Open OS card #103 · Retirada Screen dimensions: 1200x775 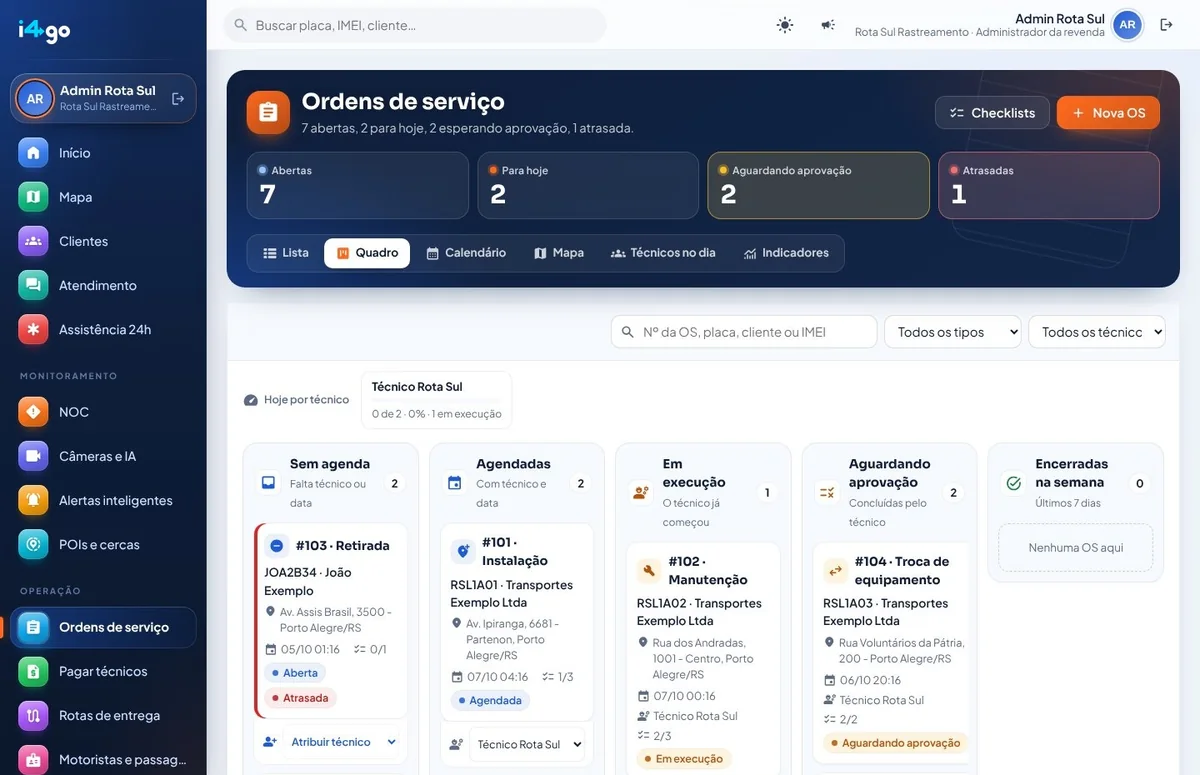(331, 620)
